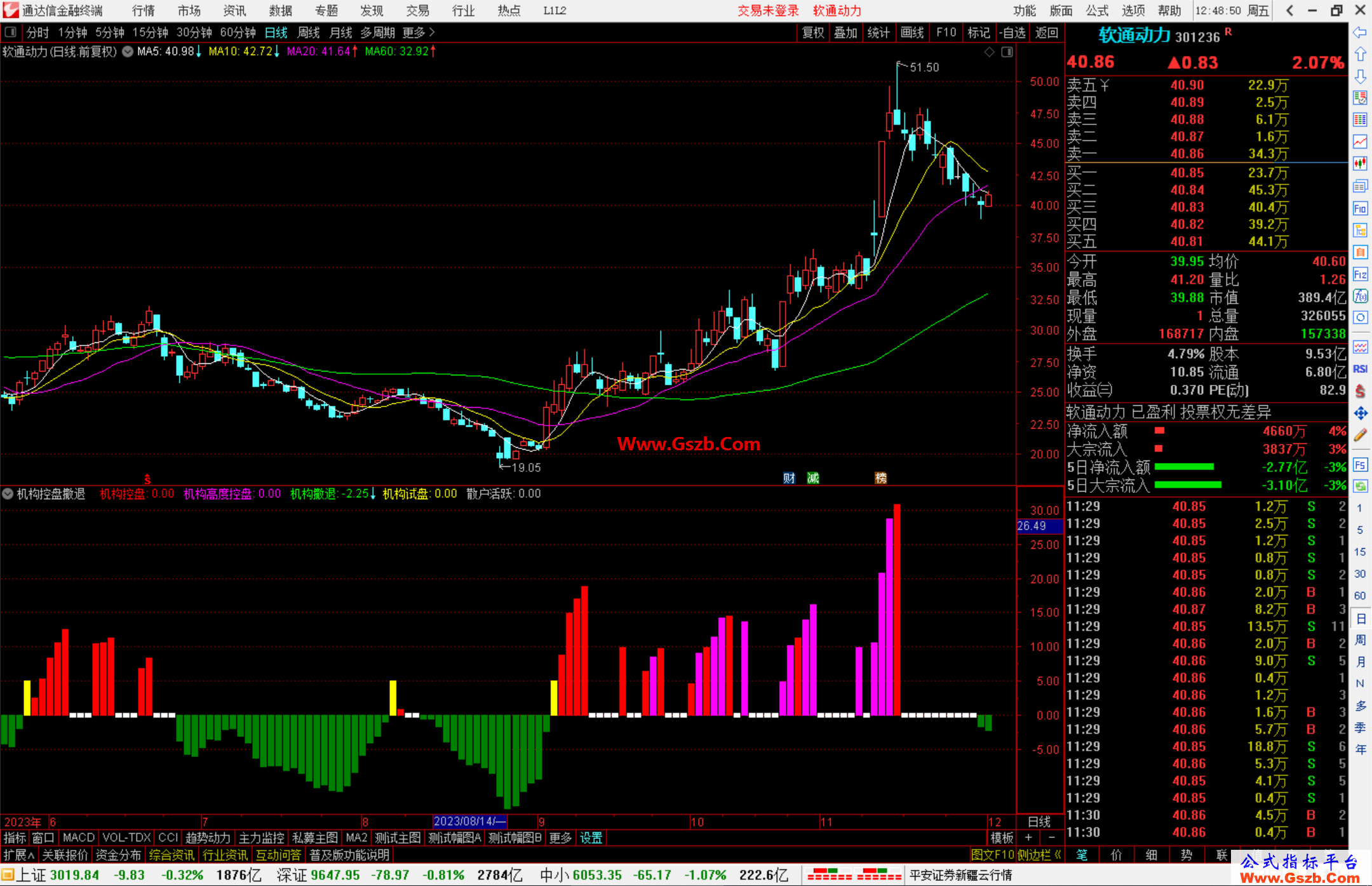Click the wavy indicator lines sidebar icon
This screenshot has width=1372, height=886.
[1360, 347]
